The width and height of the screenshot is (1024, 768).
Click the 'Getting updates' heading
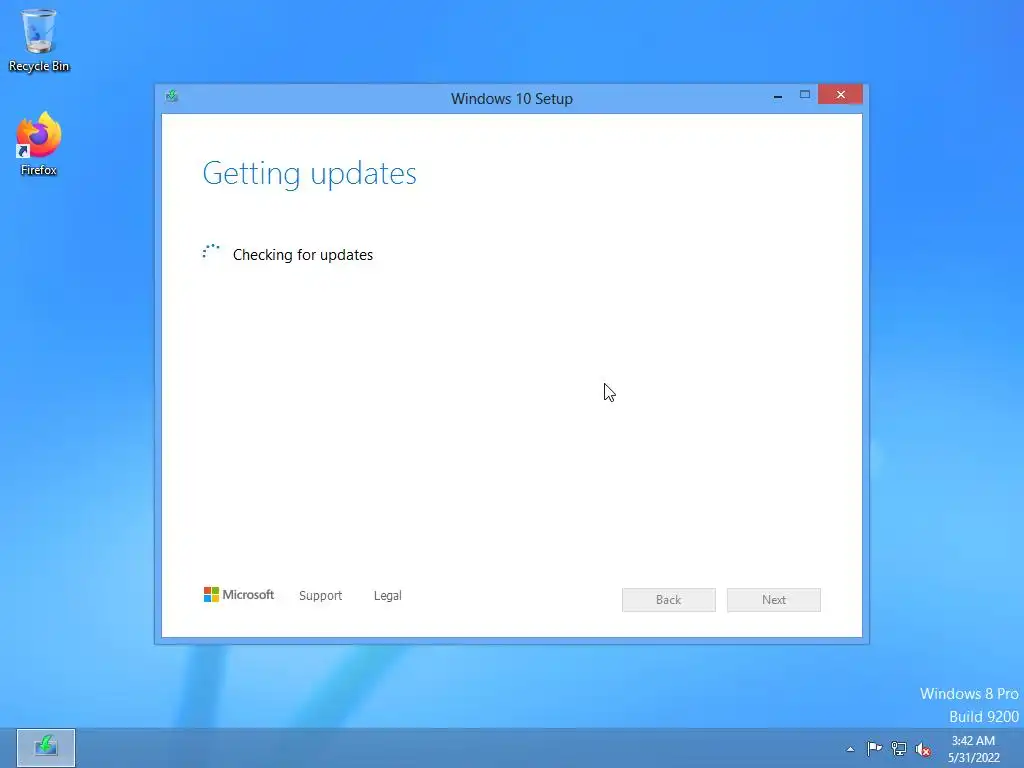pyautogui.click(x=310, y=174)
